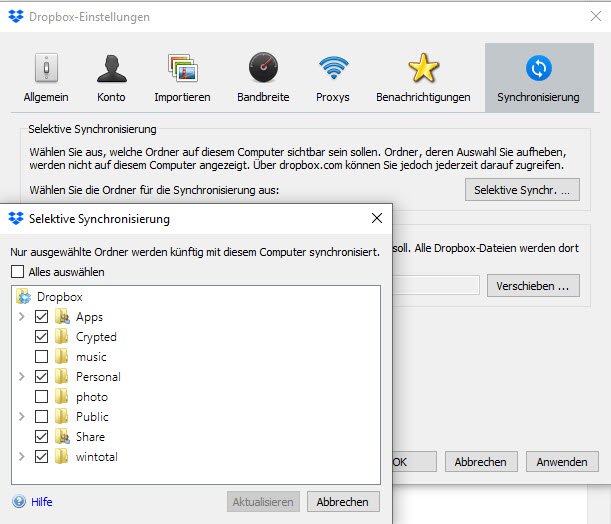Open the Allgemein settings switch icon
The width and height of the screenshot is (611, 524).
46,68
